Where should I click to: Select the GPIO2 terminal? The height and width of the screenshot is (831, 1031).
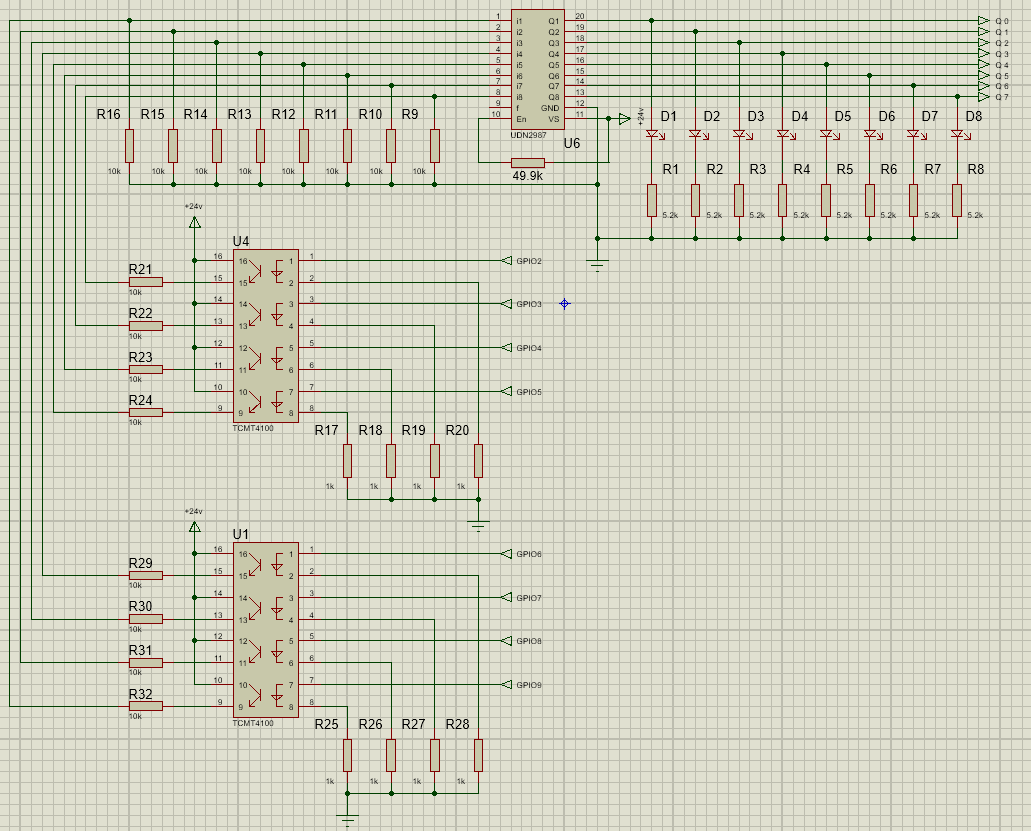(506, 261)
